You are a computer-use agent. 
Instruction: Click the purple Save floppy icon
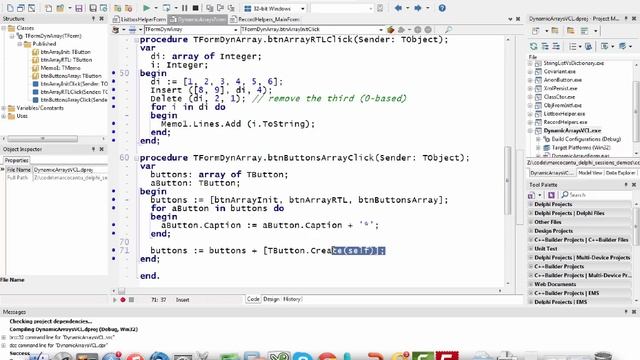click(x=79, y=8)
